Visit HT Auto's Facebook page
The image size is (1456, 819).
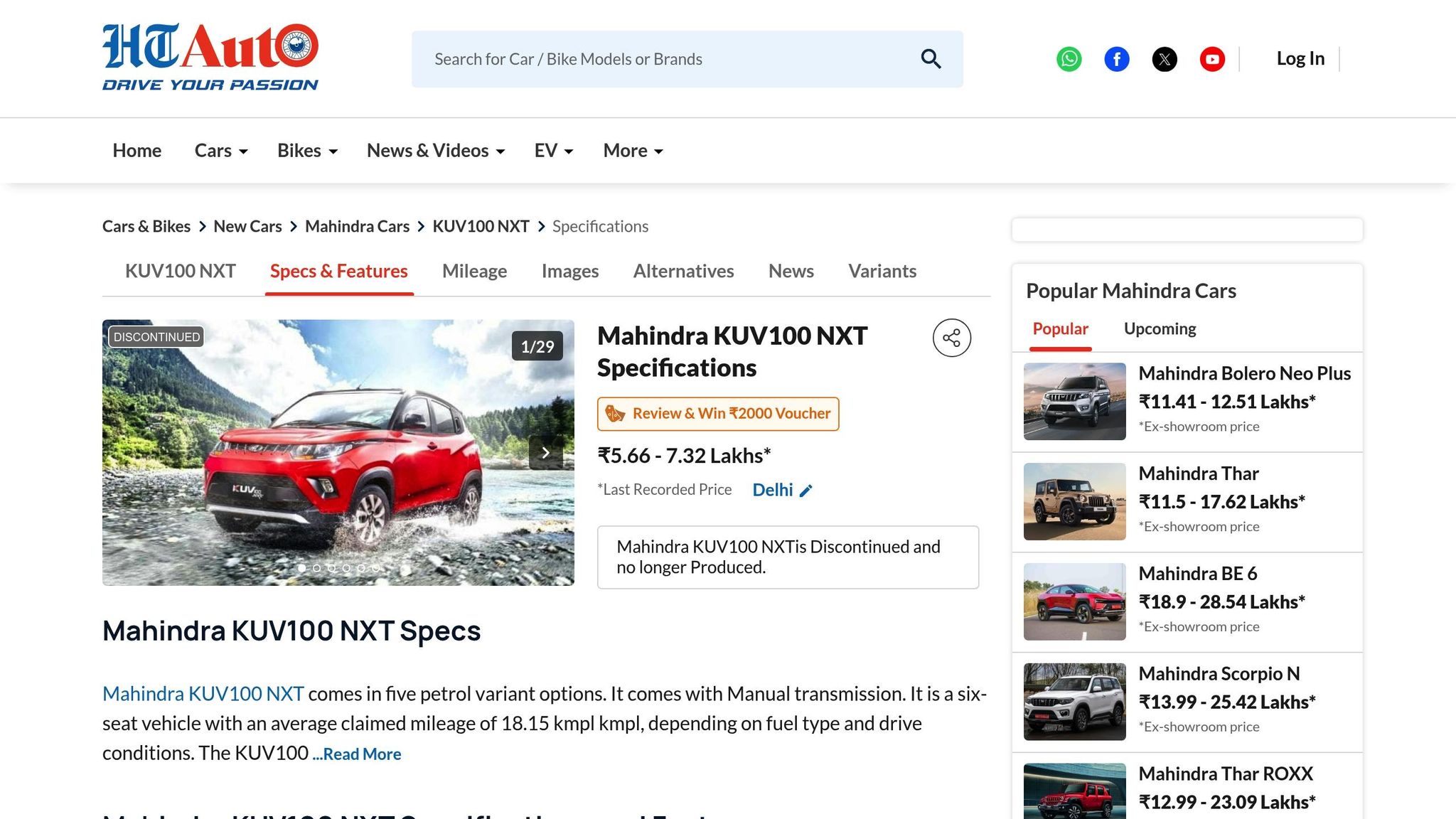point(1116,59)
